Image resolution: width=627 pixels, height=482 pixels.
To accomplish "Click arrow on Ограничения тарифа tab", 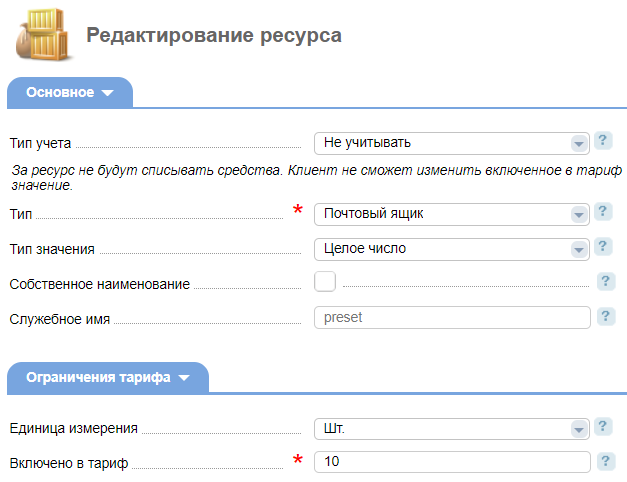I will tap(184, 378).
